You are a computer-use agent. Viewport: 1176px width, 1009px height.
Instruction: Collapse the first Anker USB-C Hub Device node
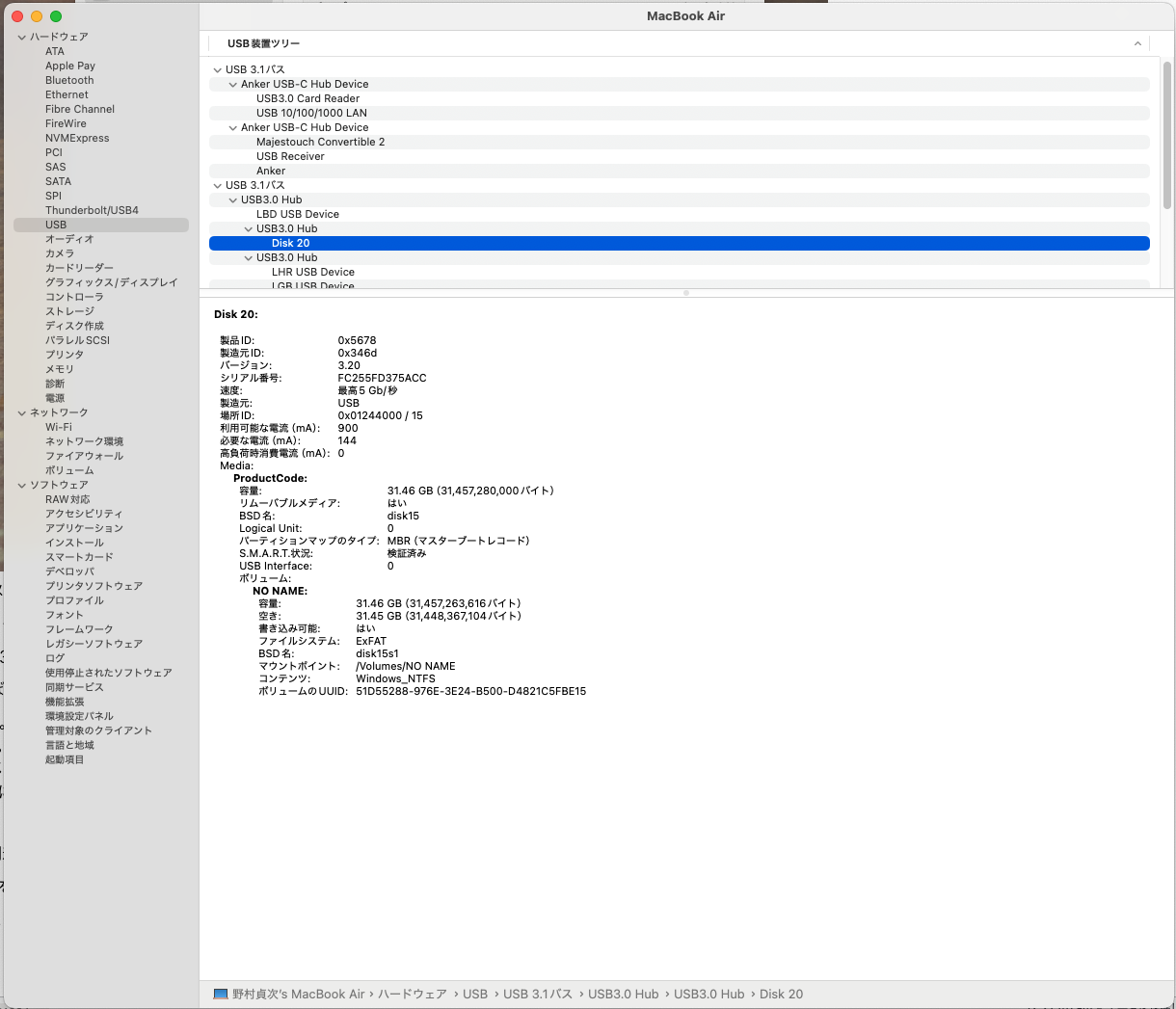[232, 84]
